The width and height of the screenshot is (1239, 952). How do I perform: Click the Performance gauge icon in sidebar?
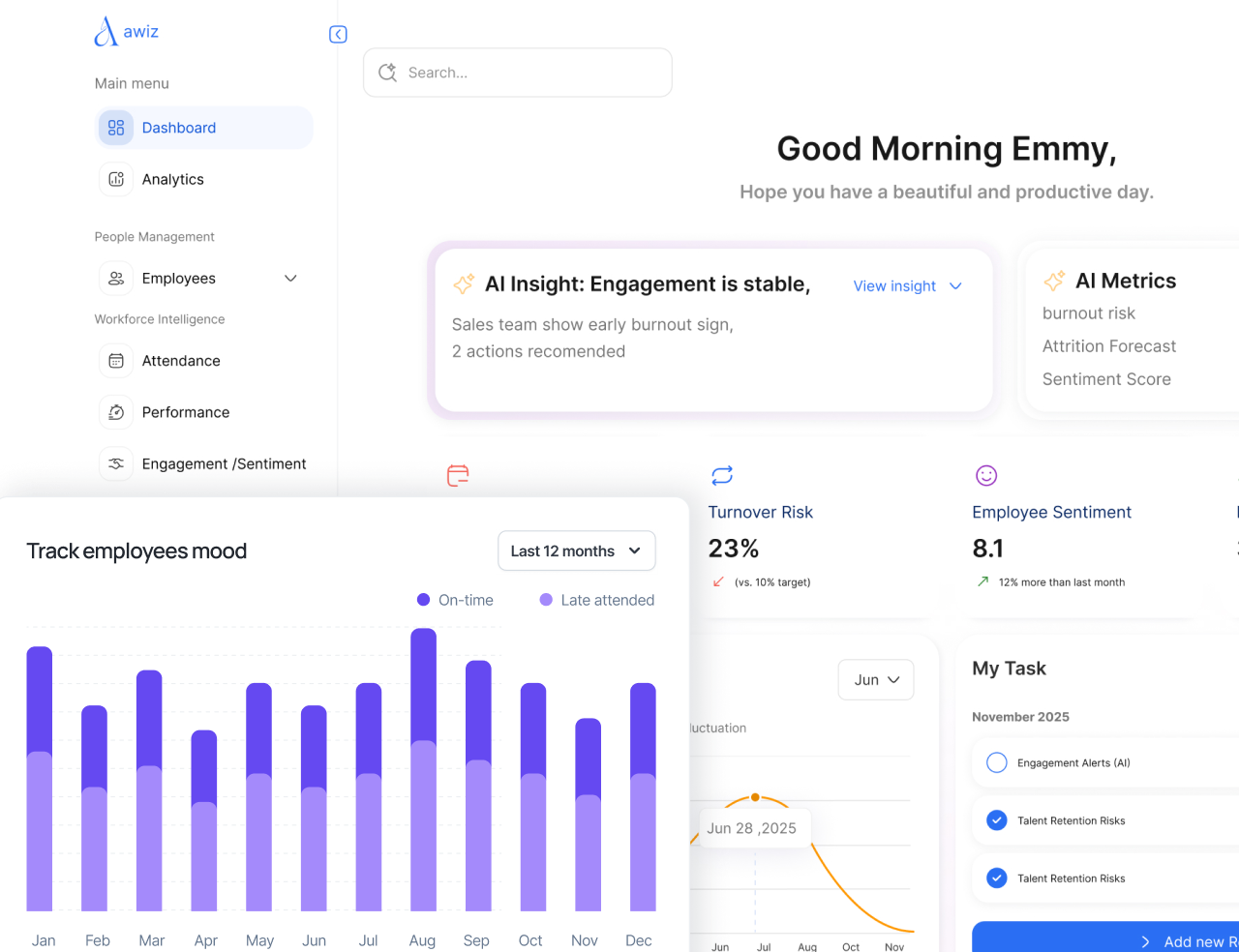(116, 412)
